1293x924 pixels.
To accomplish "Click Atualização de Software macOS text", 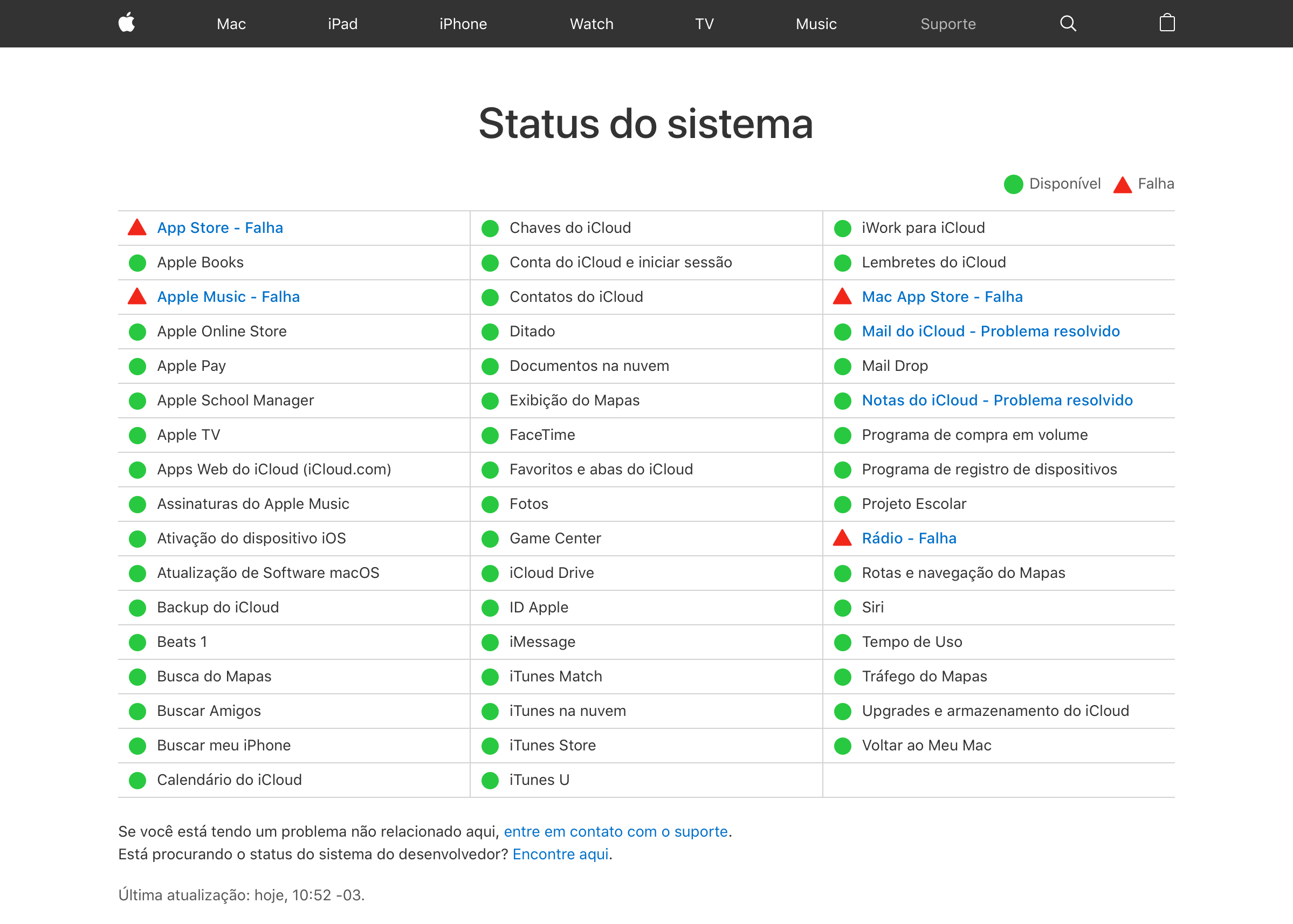I will coord(268,573).
